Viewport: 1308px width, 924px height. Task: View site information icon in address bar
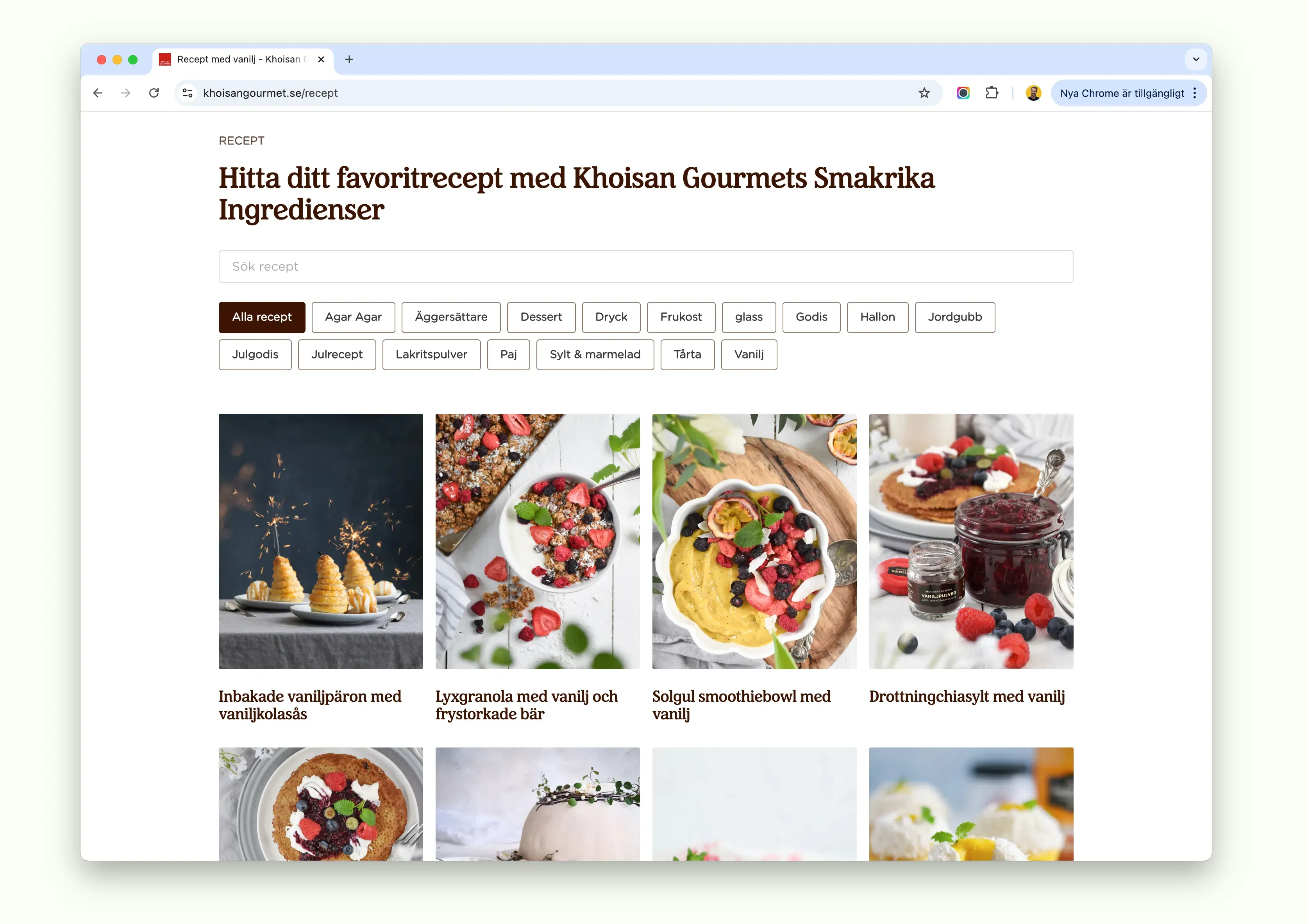(x=188, y=93)
